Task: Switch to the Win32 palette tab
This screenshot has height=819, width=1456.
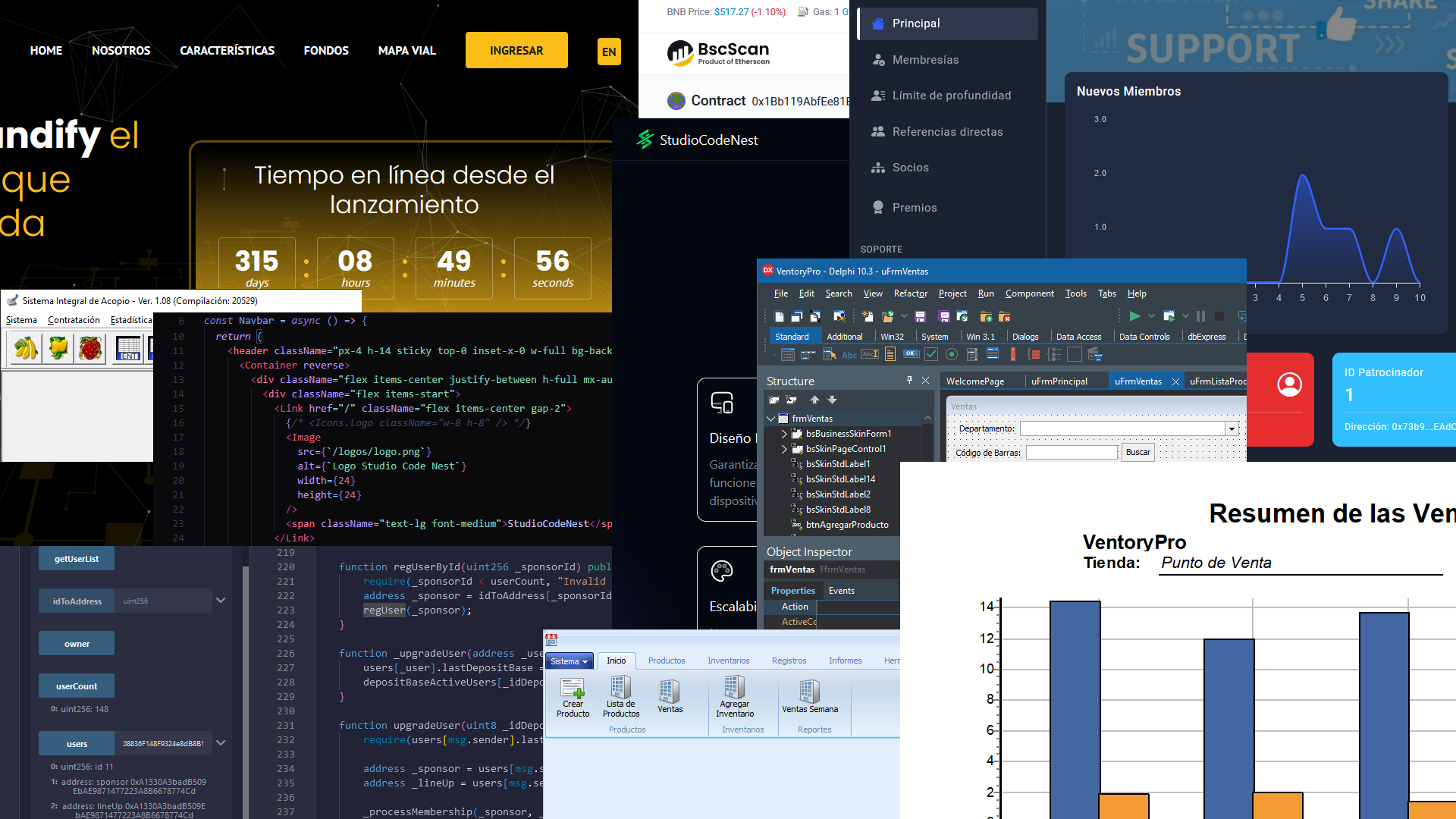Action: (x=893, y=337)
